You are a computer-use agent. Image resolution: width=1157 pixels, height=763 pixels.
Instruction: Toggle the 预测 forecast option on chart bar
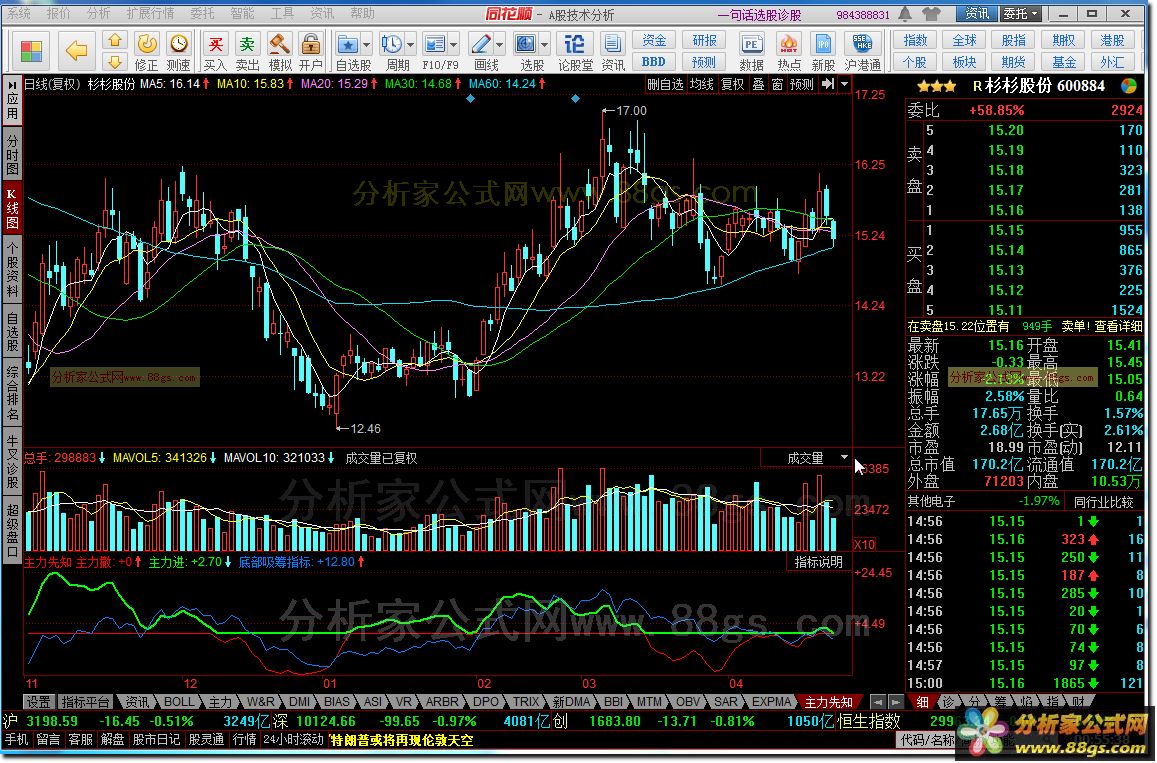[x=802, y=84]
